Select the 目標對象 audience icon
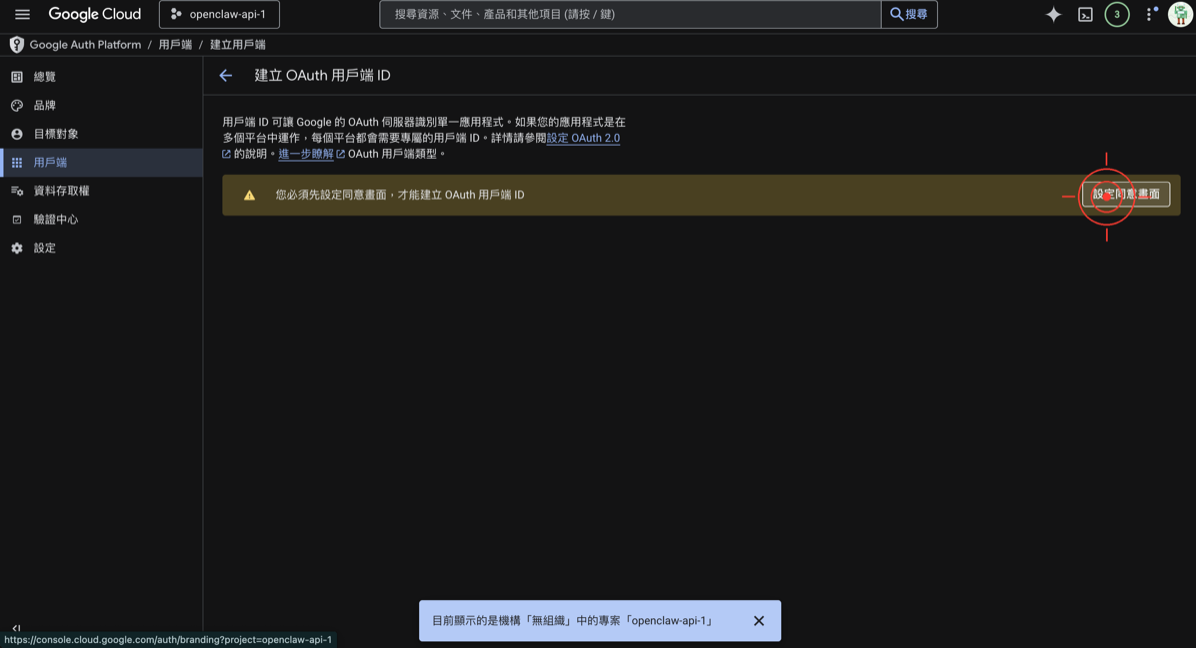1196x648 pixels. 16,133
